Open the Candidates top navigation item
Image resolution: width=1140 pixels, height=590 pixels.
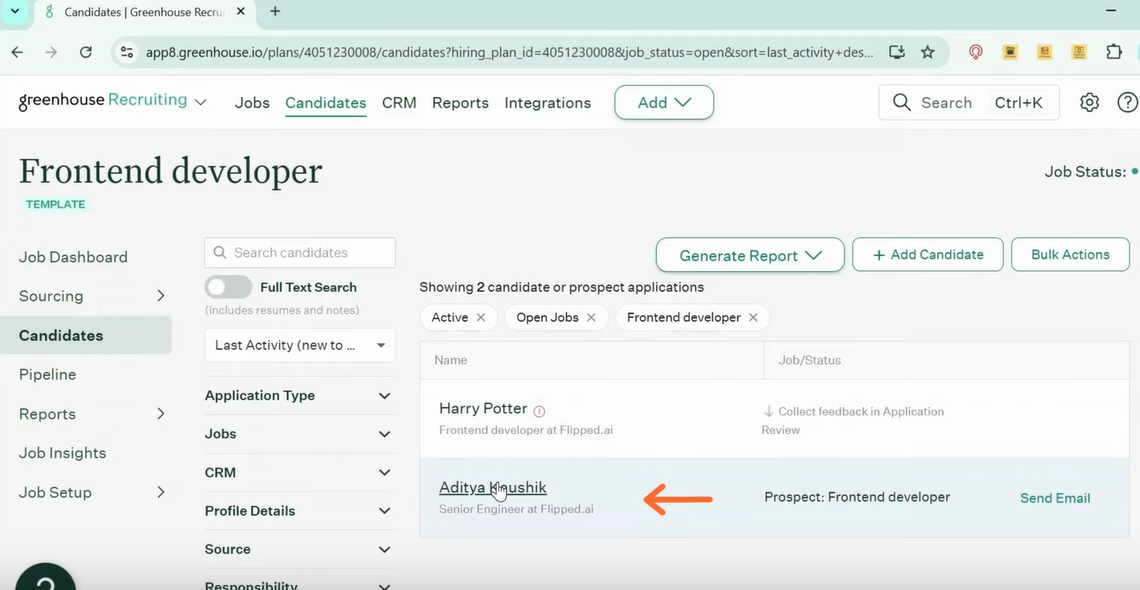click(x=326, y=102)
